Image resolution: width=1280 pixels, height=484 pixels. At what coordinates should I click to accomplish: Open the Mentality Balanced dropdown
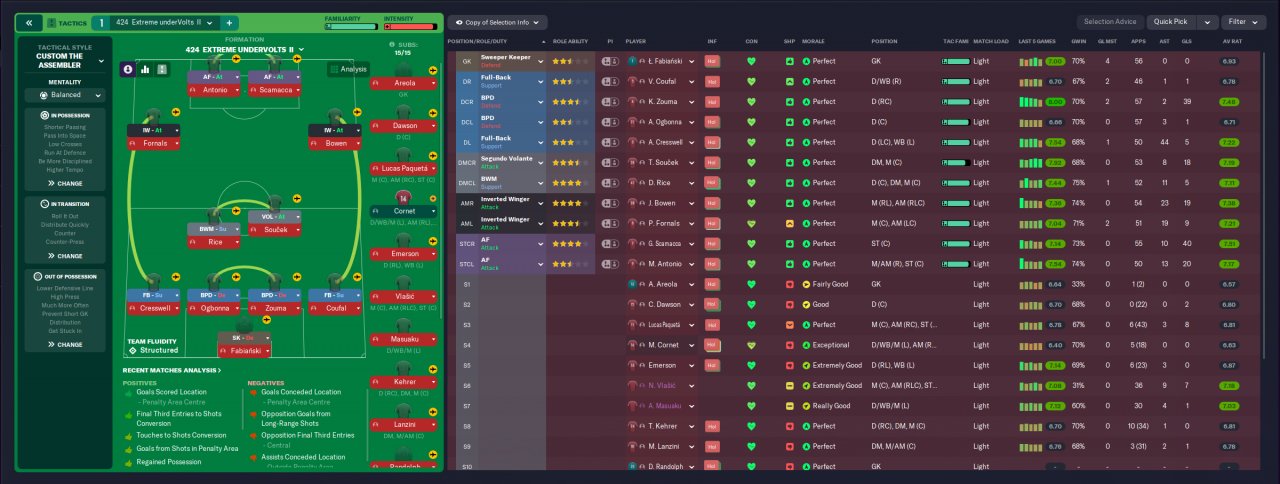point(65,95)
